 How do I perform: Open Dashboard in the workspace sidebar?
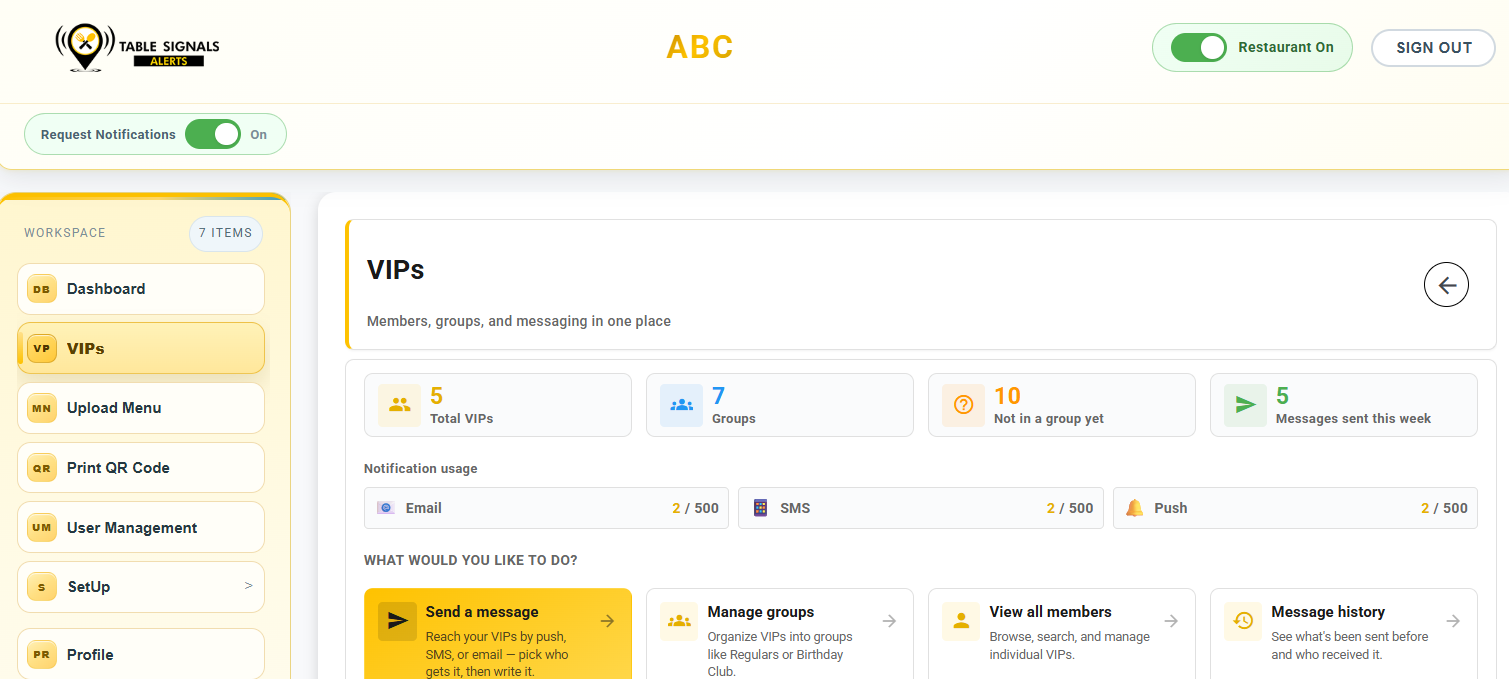click(x=141, y=289)
